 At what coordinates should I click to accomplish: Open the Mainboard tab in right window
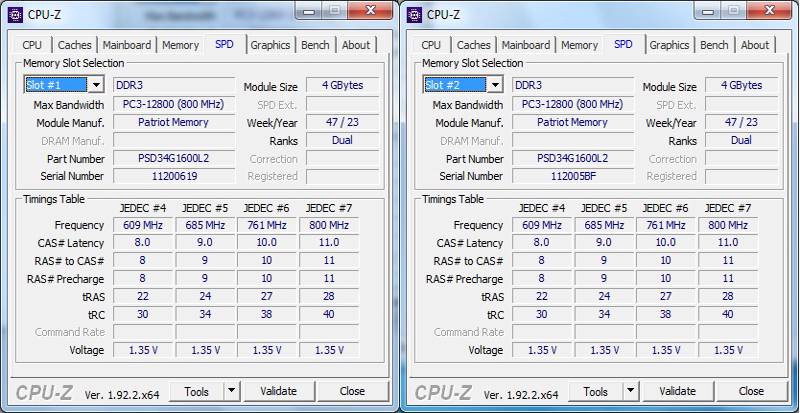pos(526,45)
